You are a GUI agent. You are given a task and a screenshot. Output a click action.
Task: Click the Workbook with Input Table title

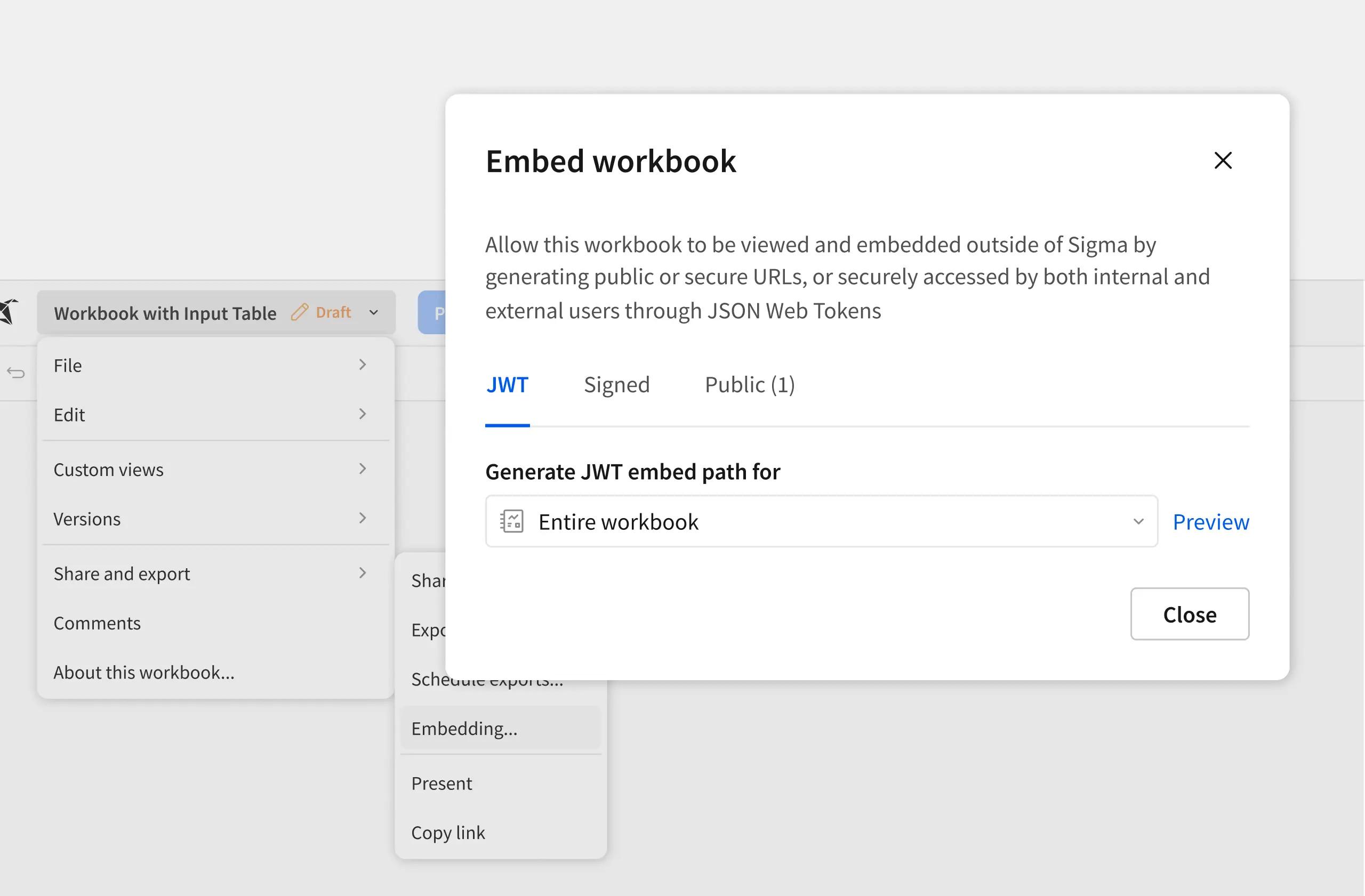point(165,313)
